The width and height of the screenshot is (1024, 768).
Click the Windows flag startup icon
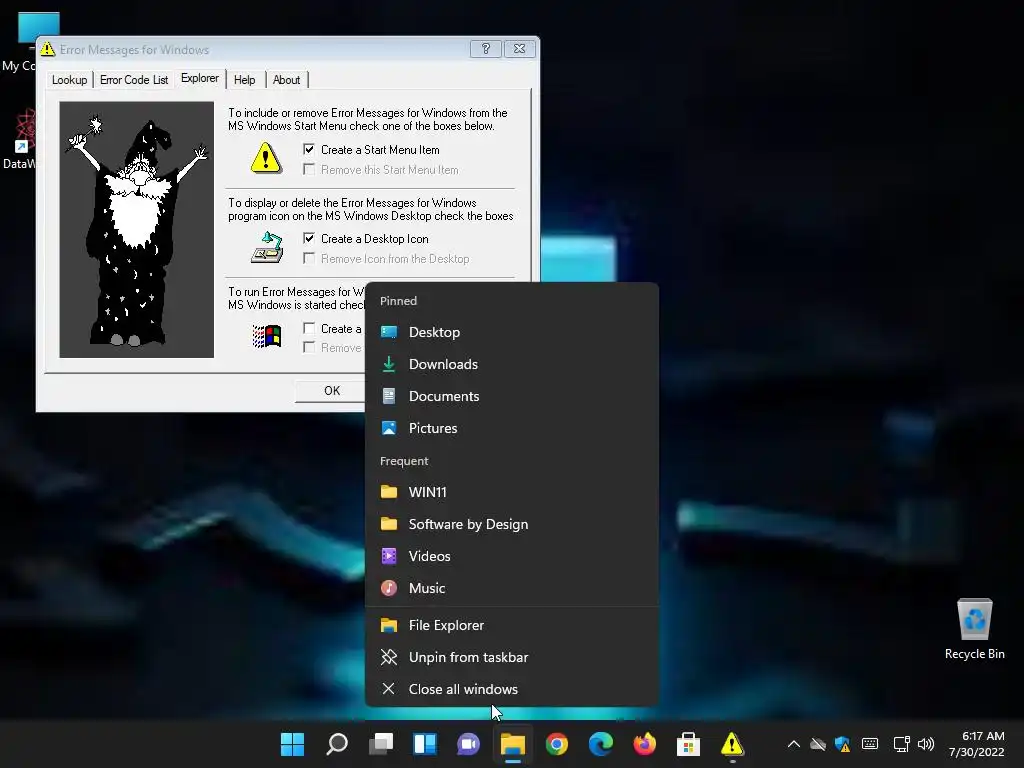[x=266, y=336]
